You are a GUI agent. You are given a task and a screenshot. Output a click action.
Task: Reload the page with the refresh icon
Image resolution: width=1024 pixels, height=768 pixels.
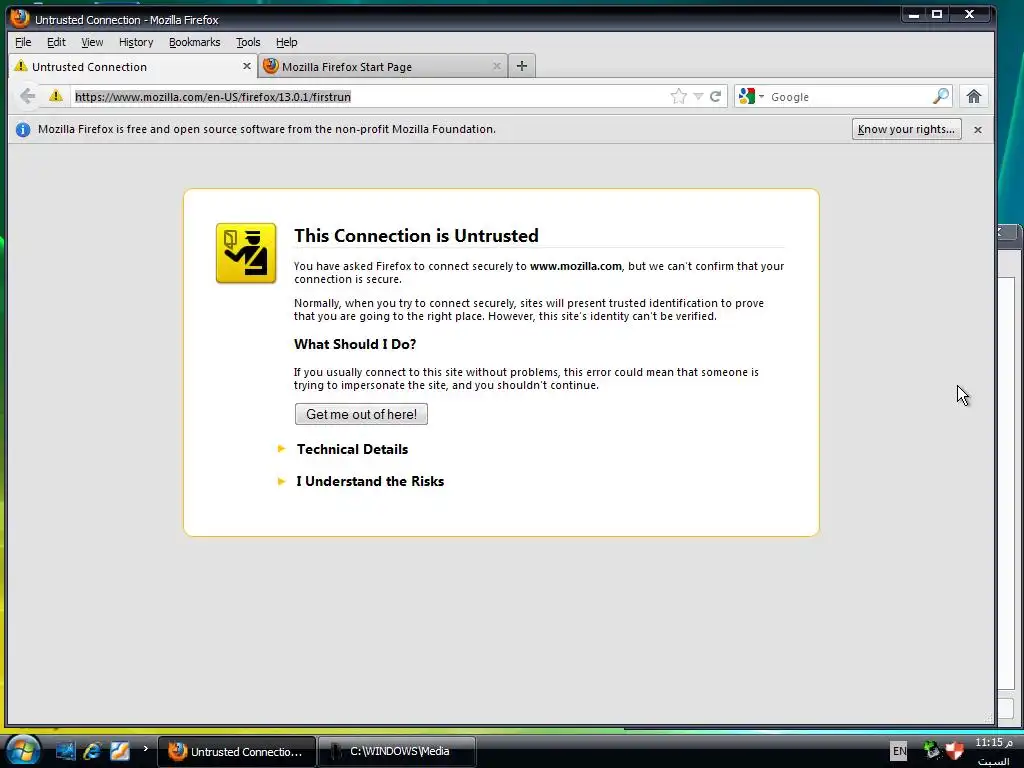(x=716, y=97)
